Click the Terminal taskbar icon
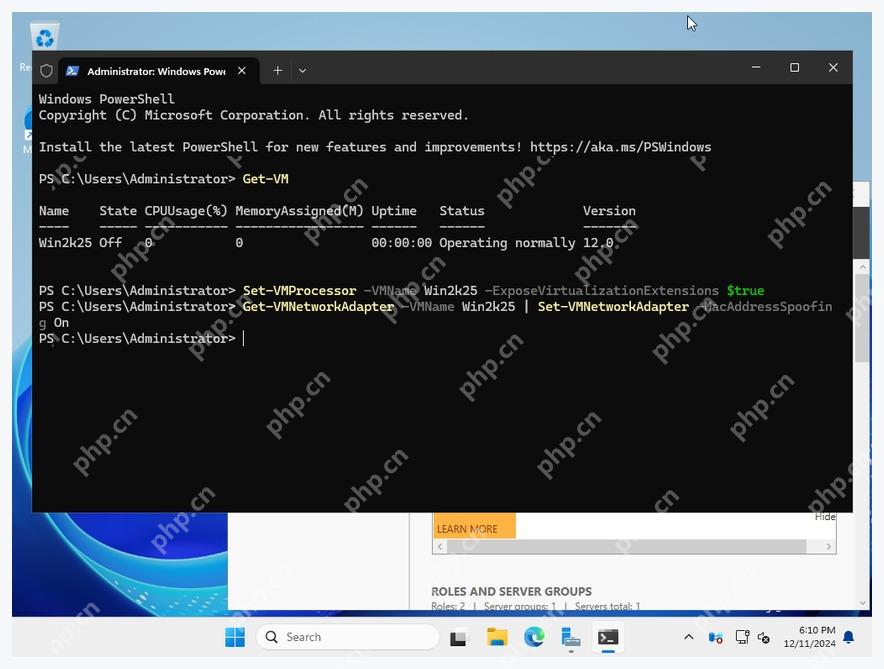 coord(608,637)
